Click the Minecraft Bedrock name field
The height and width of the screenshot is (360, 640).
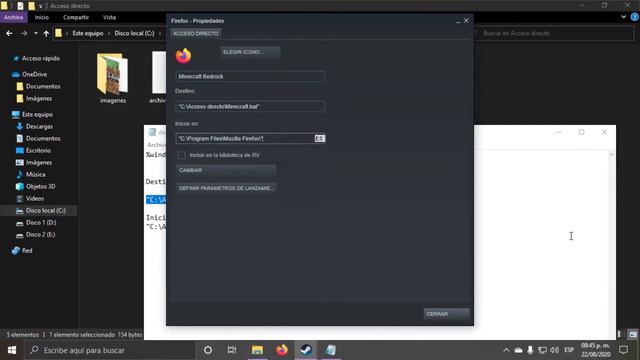point(250,76)
